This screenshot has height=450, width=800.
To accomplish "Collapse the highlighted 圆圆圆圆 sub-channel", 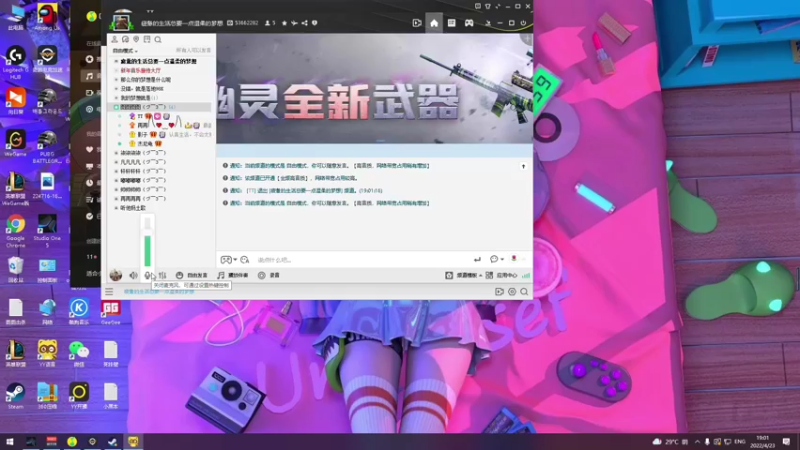I will [116, 107].
